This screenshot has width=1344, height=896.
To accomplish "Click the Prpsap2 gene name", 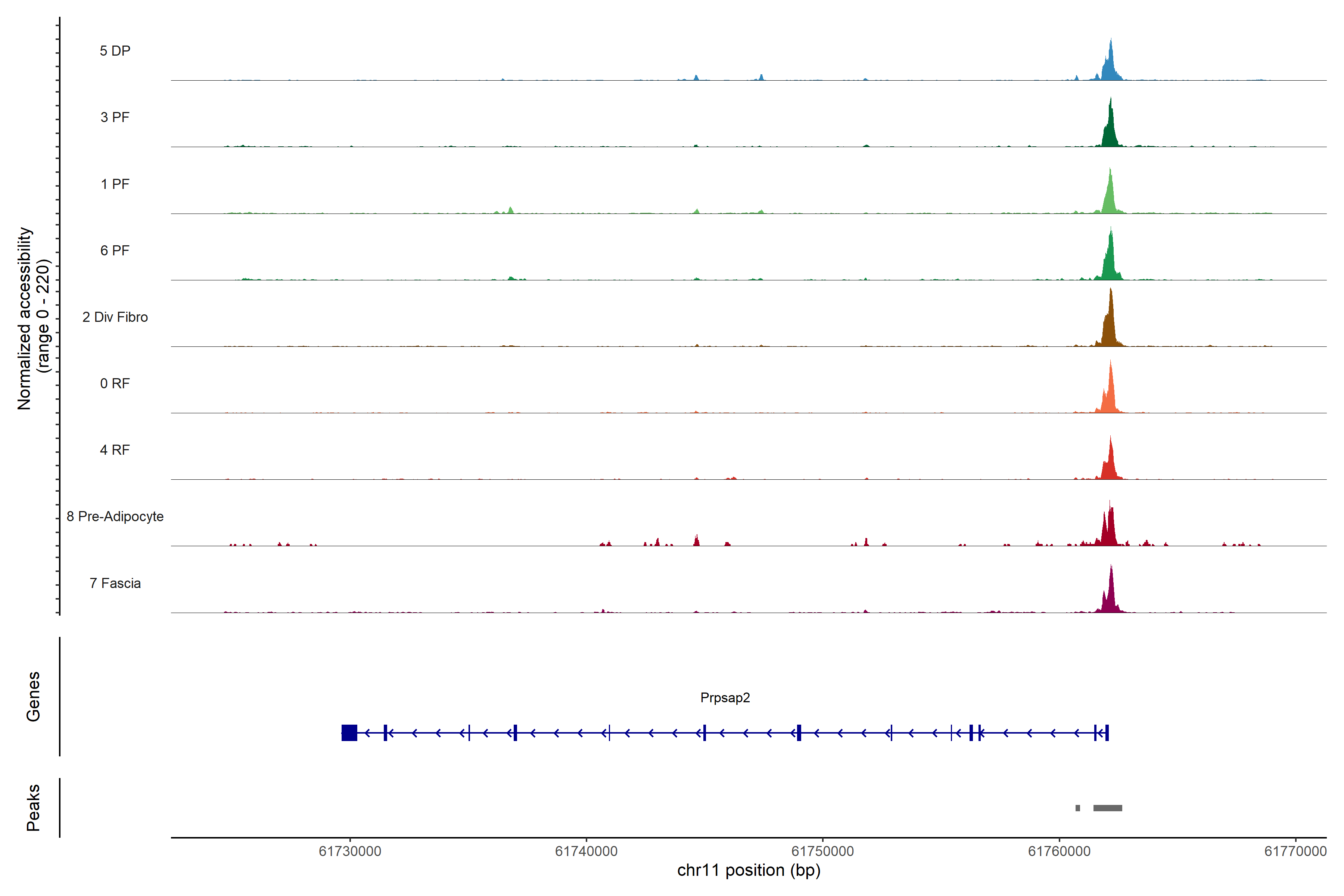I will (725, 698).
